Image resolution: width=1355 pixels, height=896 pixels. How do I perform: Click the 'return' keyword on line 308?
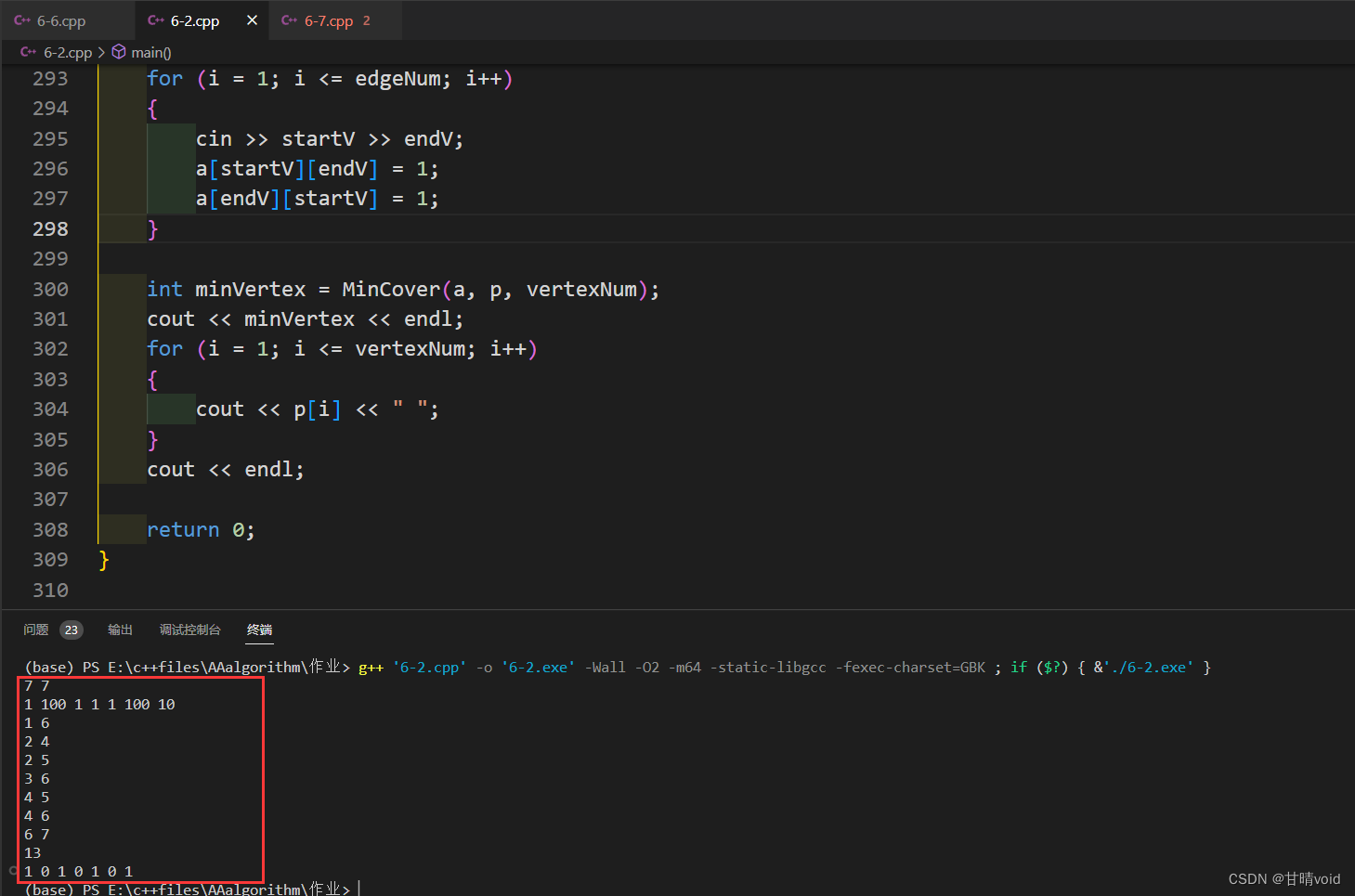pyautogui.click(x=183, y=530)
